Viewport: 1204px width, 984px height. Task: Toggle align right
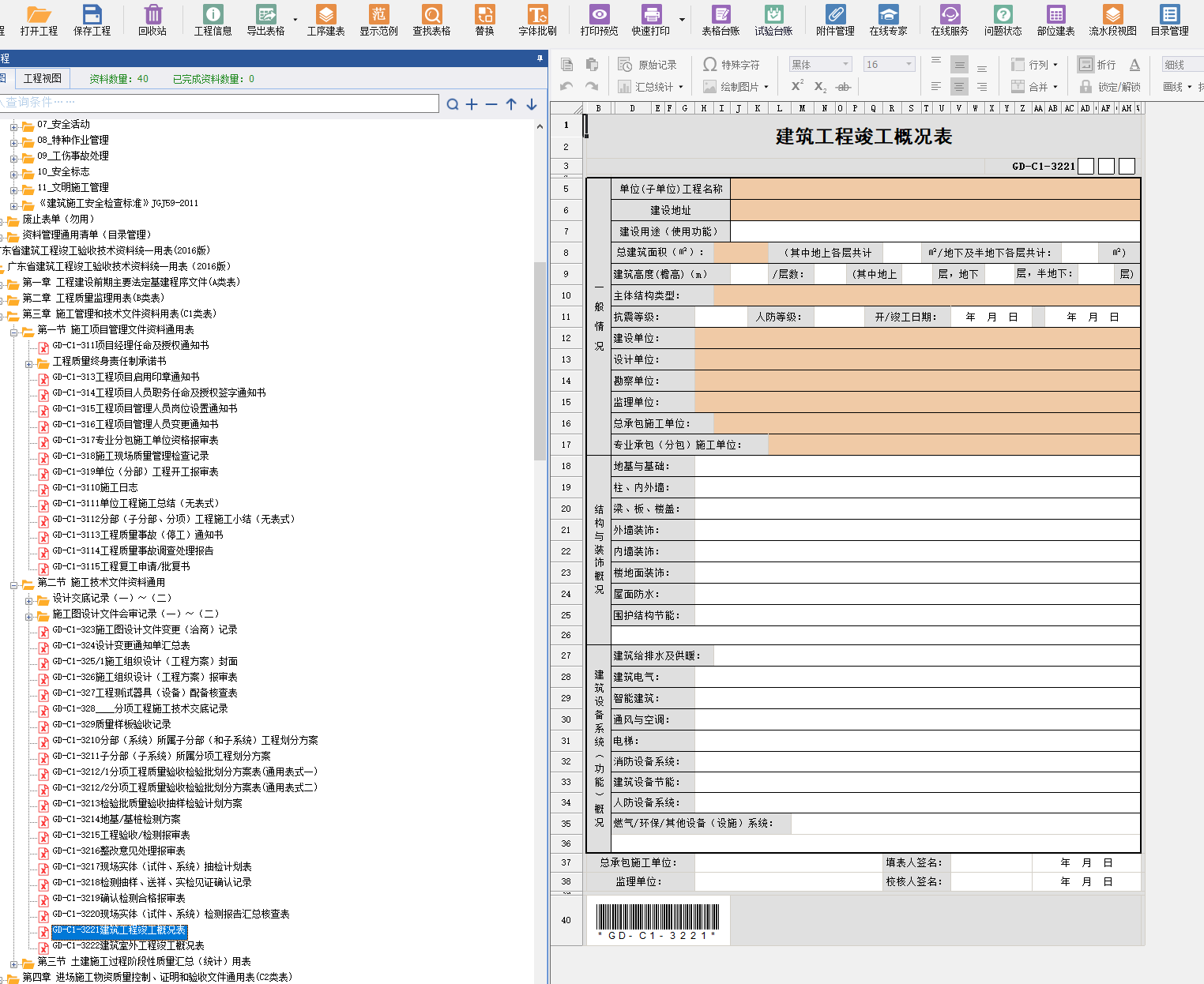[x=982, y=87]
